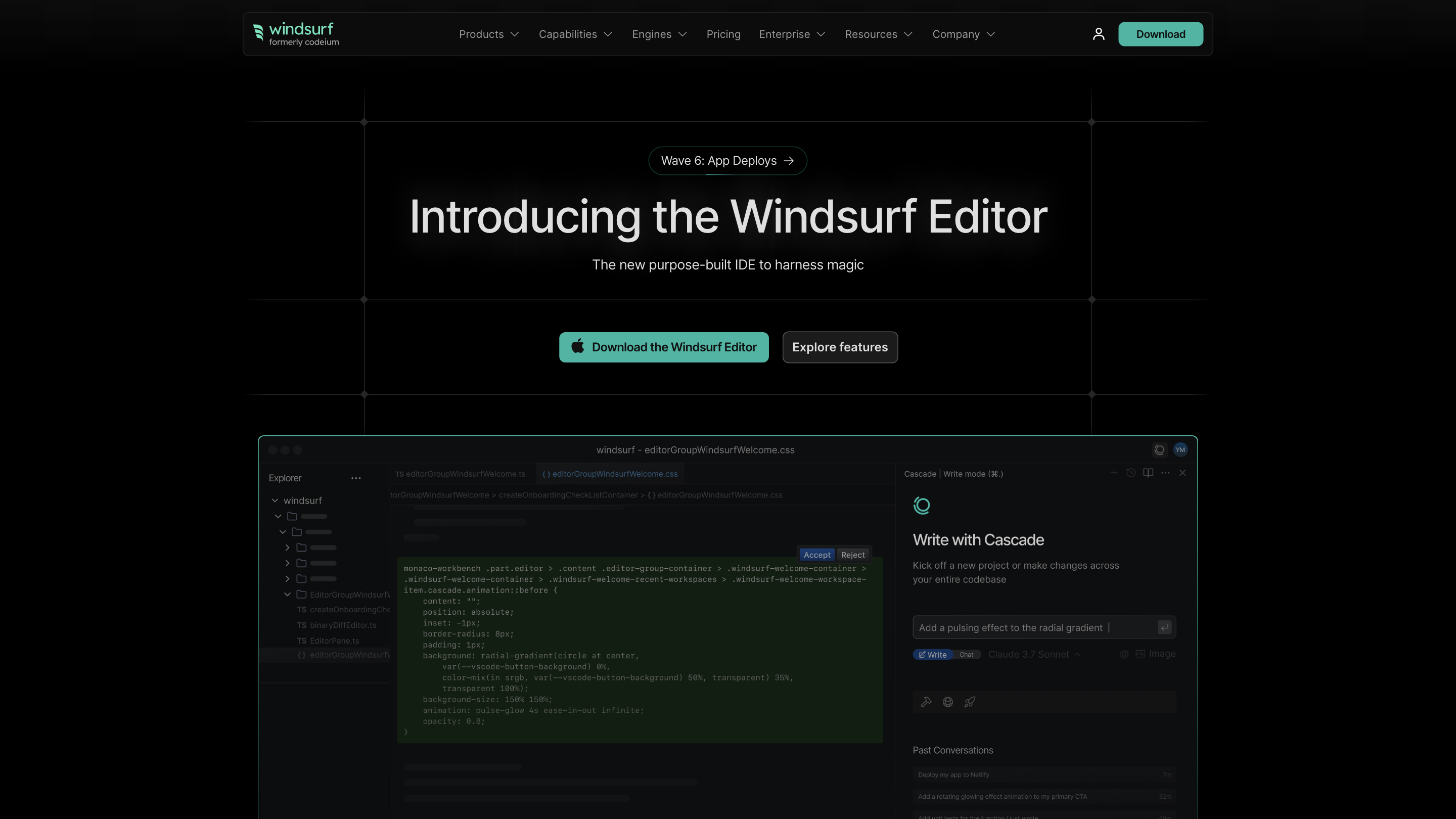Click Download the Windsurf Editor button
The width and height of the screenshot is (1456, 819).
point(664,347)
